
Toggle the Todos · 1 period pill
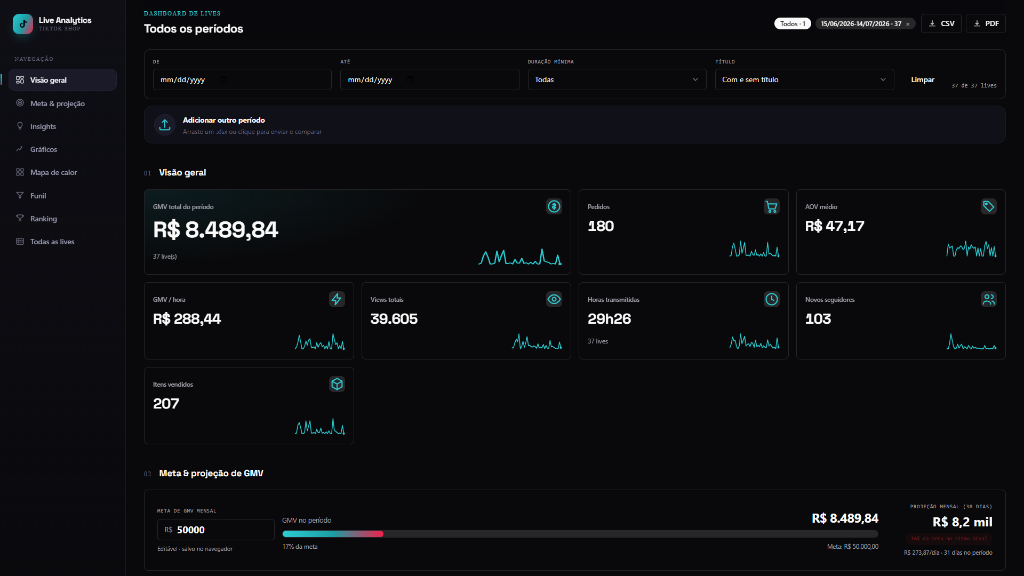tap(792, 24)
